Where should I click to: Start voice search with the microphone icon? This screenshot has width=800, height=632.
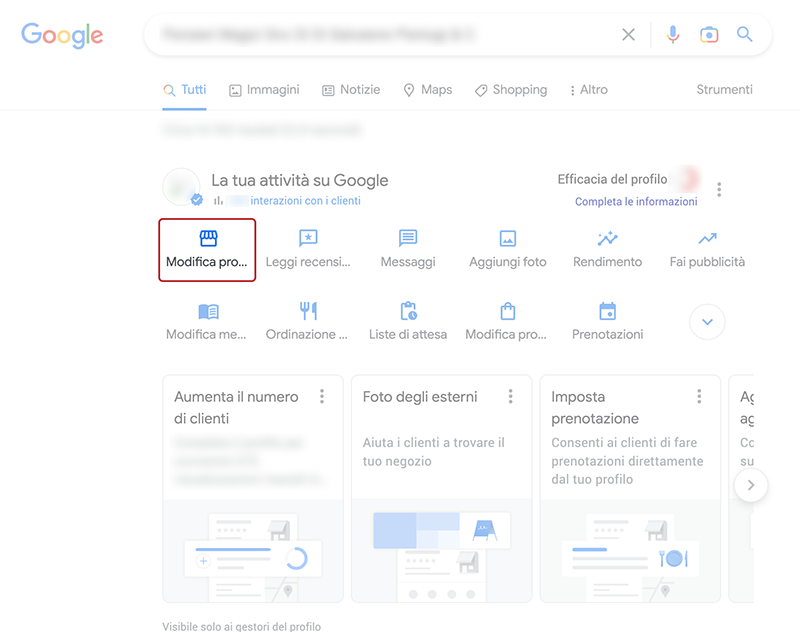pyautogui.click(x=673, y=35)
